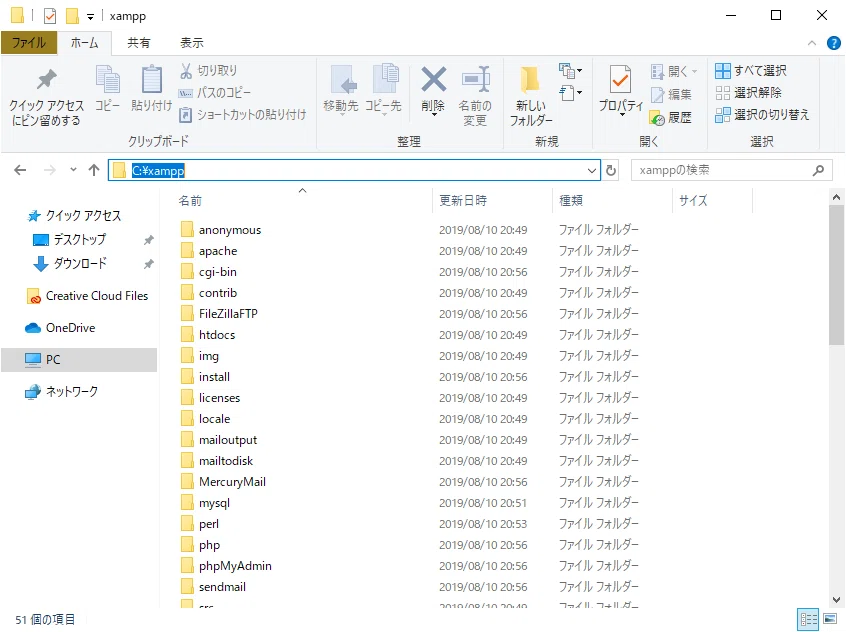This screenshot has width=846, height=632.
Task: Open the recent locations dropdown arrow
Action: 73,169
